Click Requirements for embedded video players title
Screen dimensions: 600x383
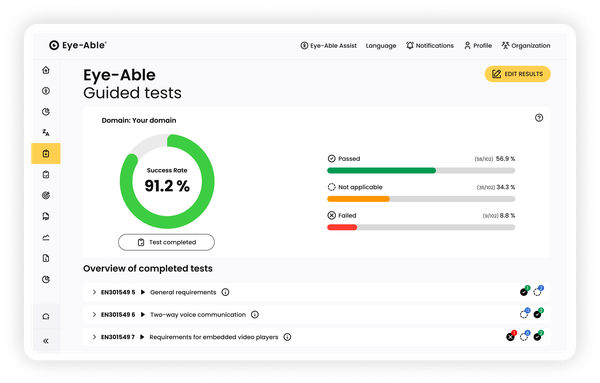pyautogui.click(x=214, y=337)
